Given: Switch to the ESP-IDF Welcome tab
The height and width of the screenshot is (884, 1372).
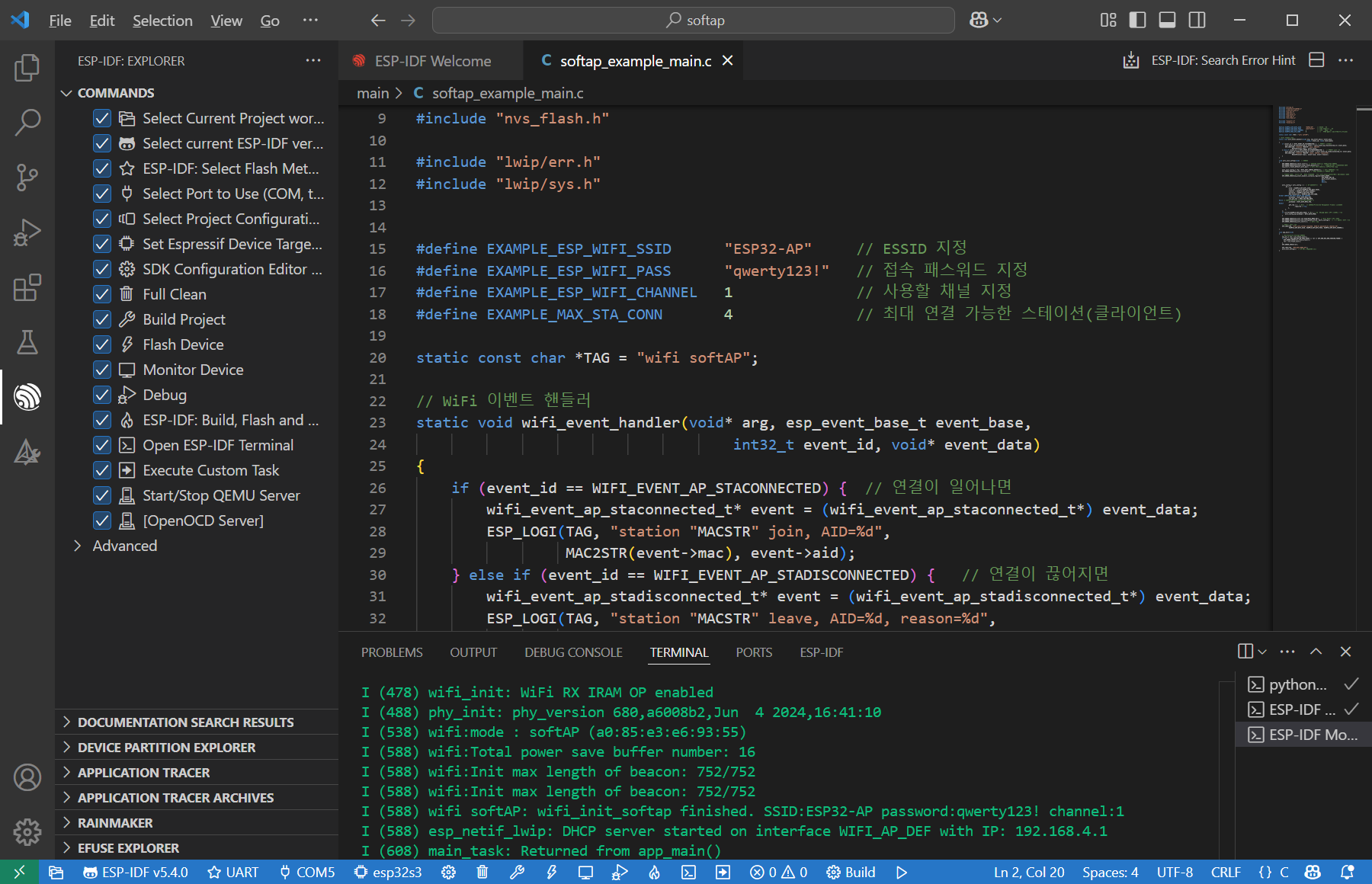Looking at the screenshot, I should pos(432,61).
